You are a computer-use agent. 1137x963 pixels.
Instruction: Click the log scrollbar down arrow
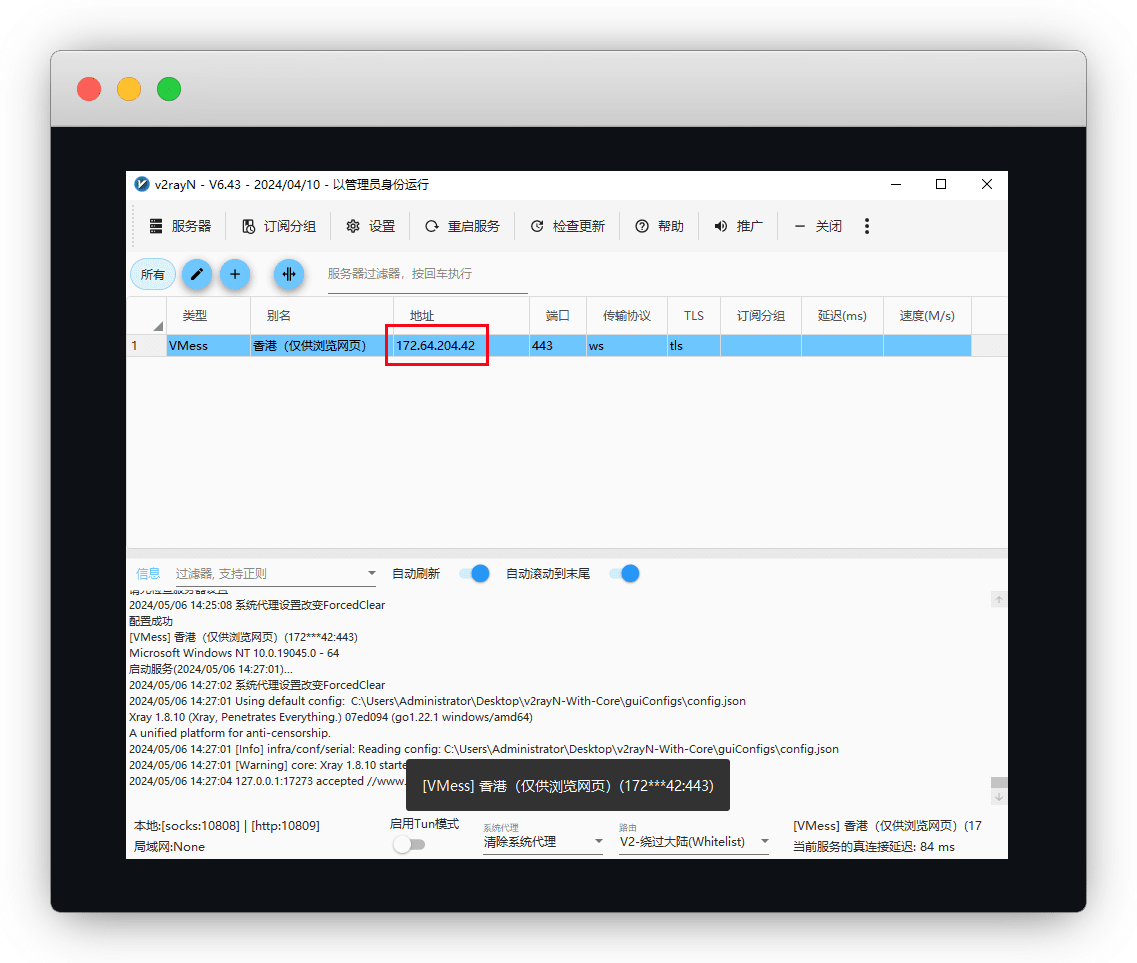tap(999, 797)
